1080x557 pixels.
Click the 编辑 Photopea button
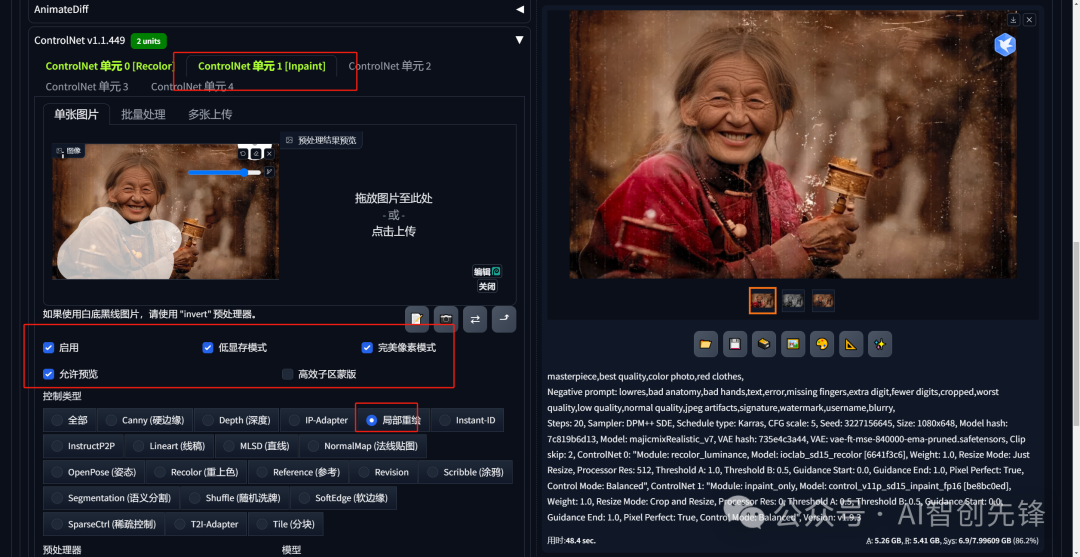(x=487, y=271)
